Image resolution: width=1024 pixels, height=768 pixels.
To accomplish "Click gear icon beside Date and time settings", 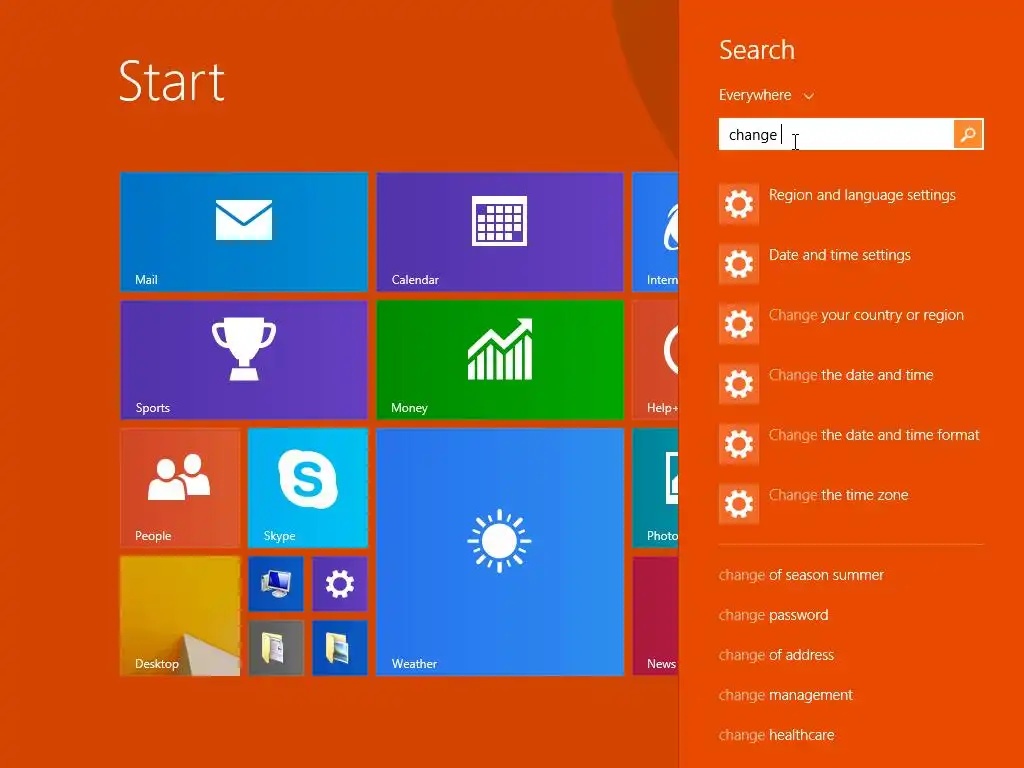I will (x=739, y=264).
